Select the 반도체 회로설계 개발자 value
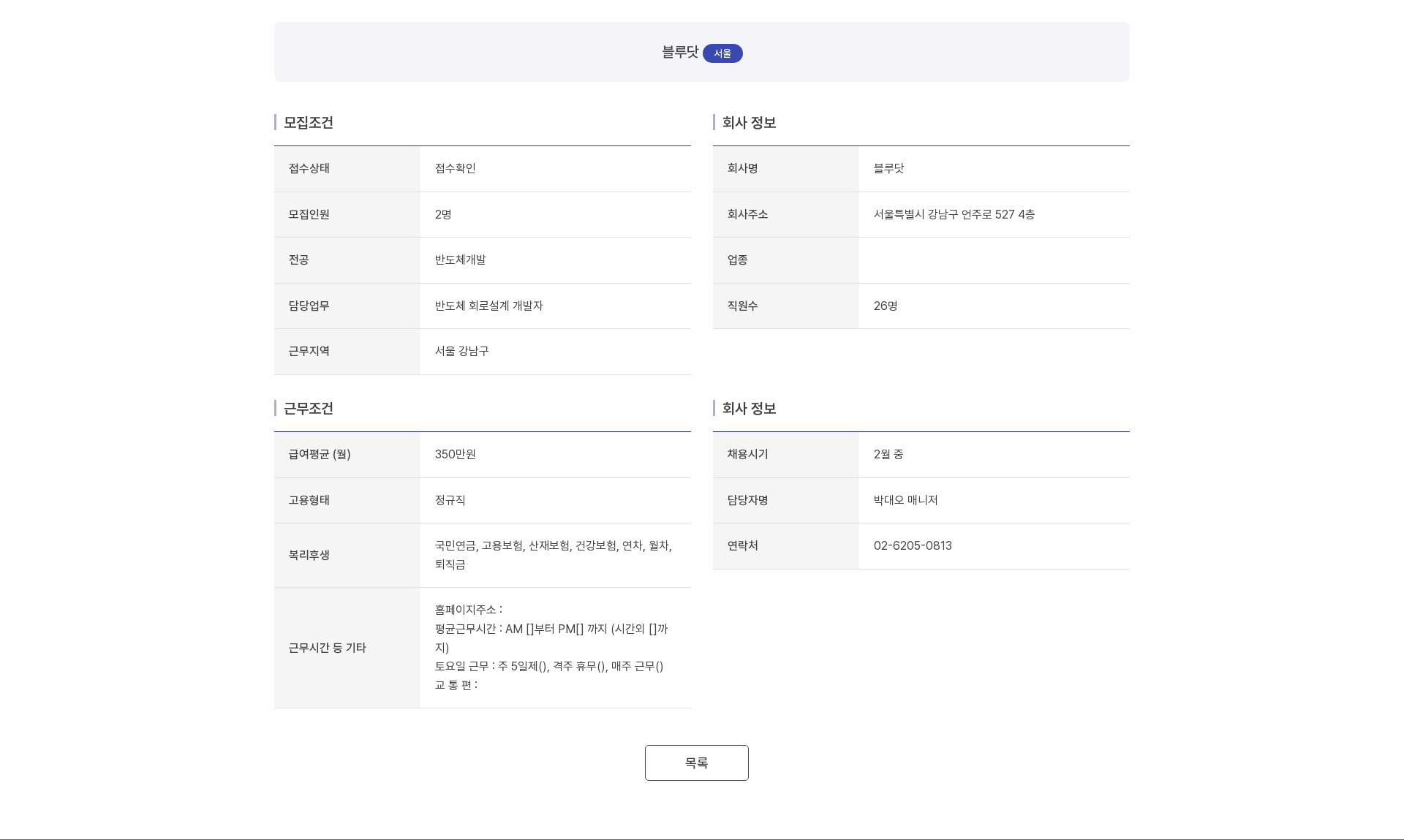Image resolution: width=1404 pixels, height=840 pixels. pos(488,306)
